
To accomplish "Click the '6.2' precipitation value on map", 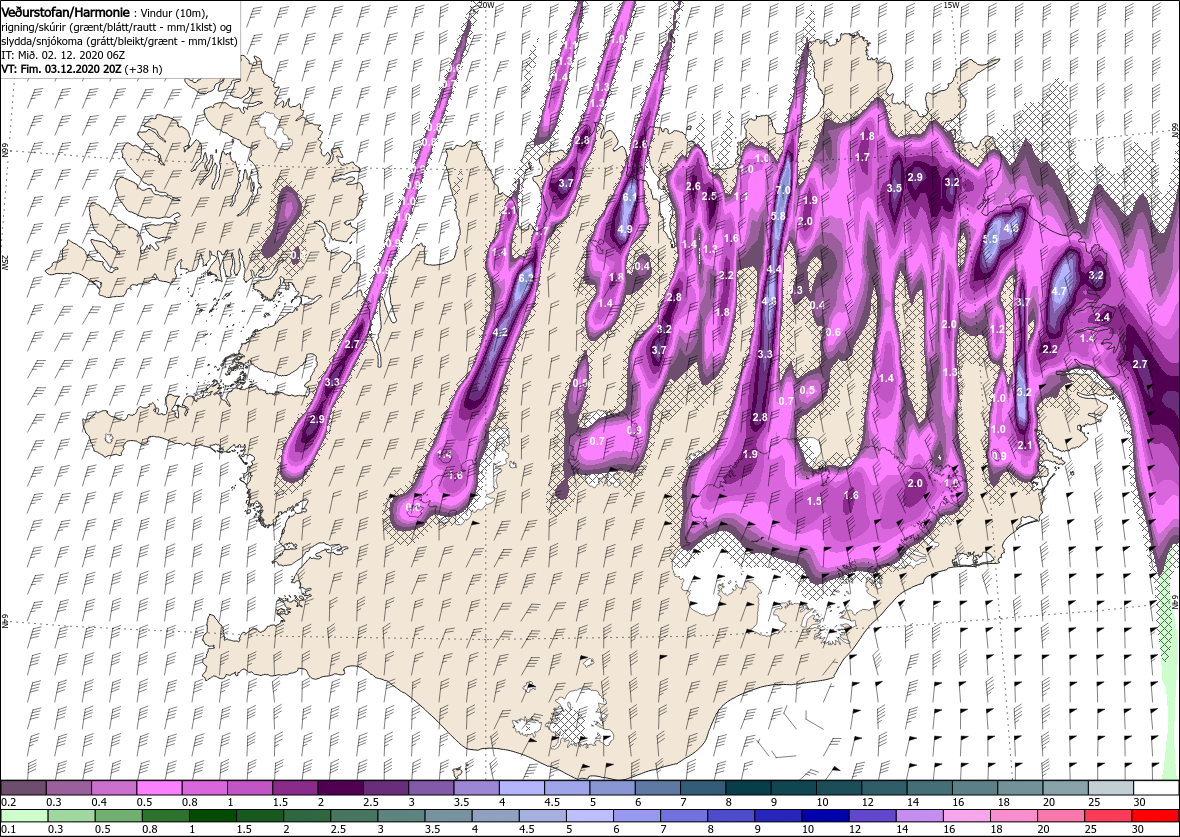I will pyautogui.click(x=526, y=278).
